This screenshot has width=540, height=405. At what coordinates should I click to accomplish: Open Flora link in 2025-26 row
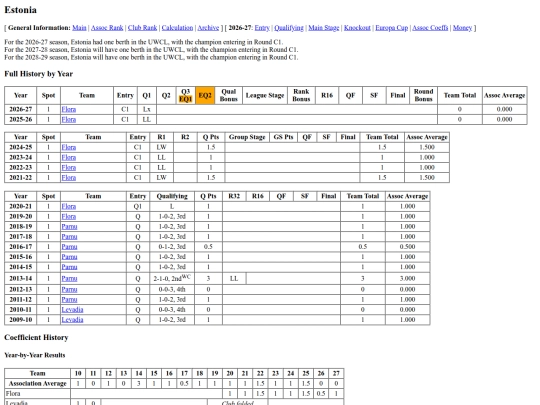tap(69, 120)
